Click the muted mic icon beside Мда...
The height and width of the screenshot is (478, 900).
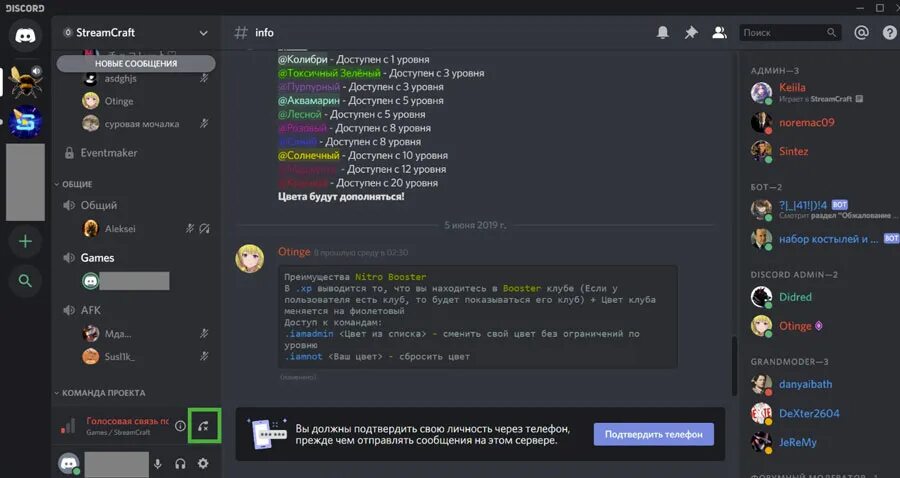click(204, 333)
